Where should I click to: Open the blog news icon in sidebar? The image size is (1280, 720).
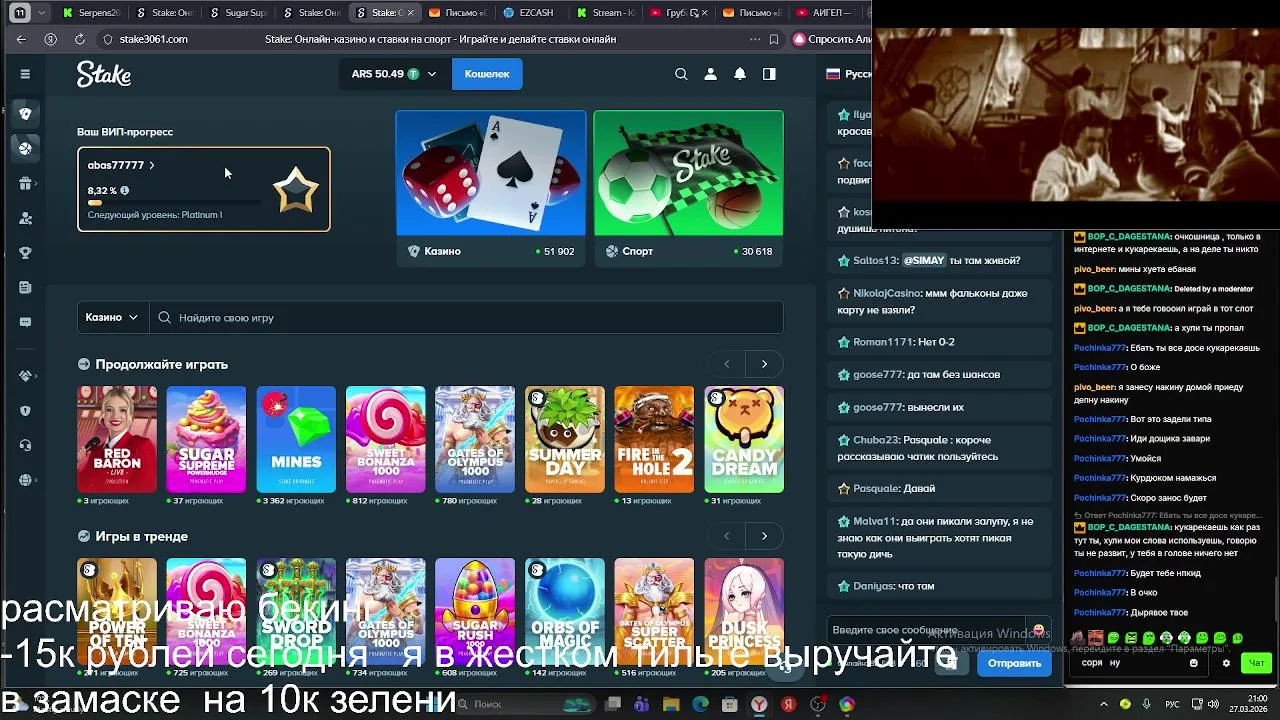25,287
